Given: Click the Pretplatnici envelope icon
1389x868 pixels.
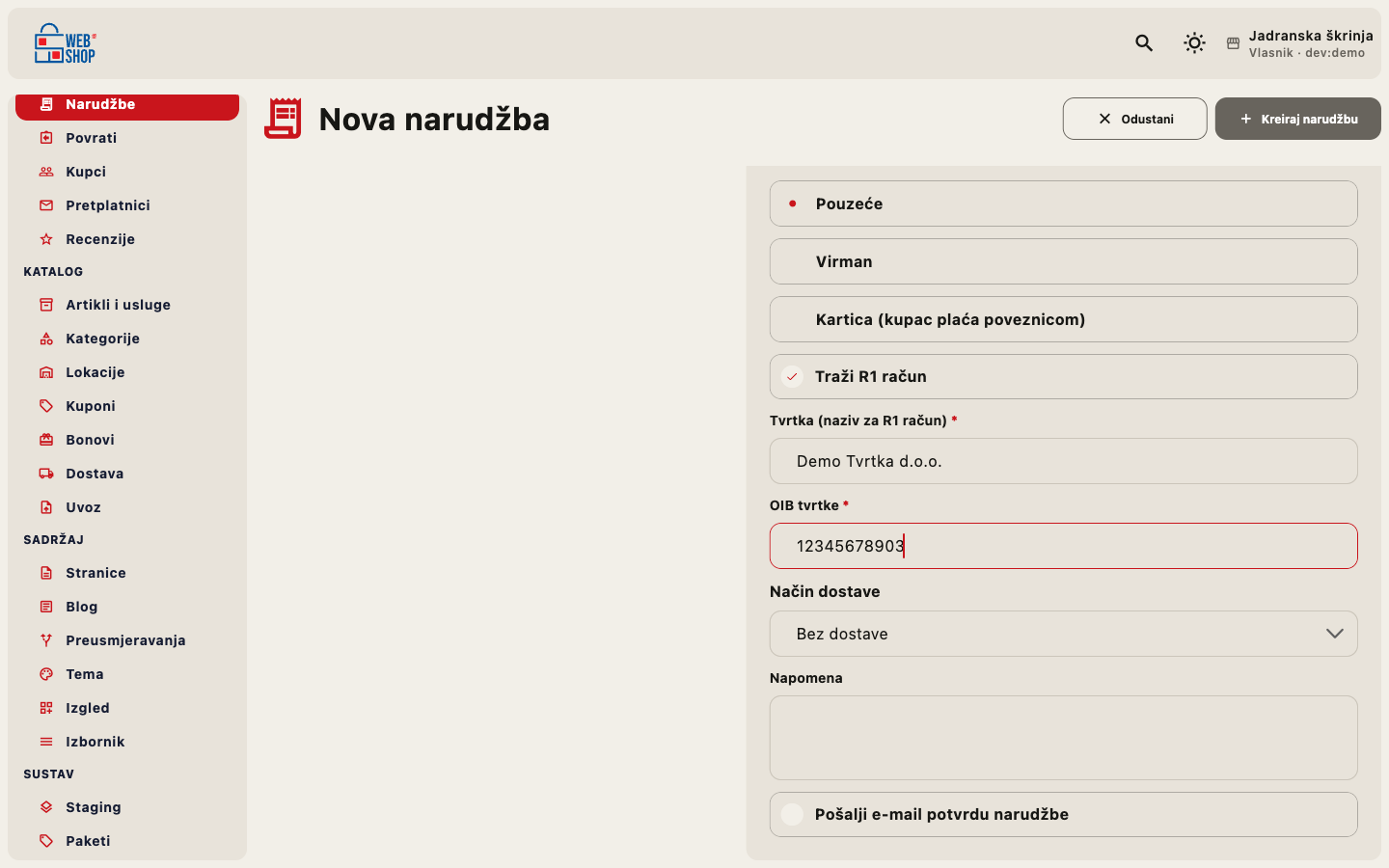Looking at the screenshot, I should pyautogui.click(x=46, y=205).
